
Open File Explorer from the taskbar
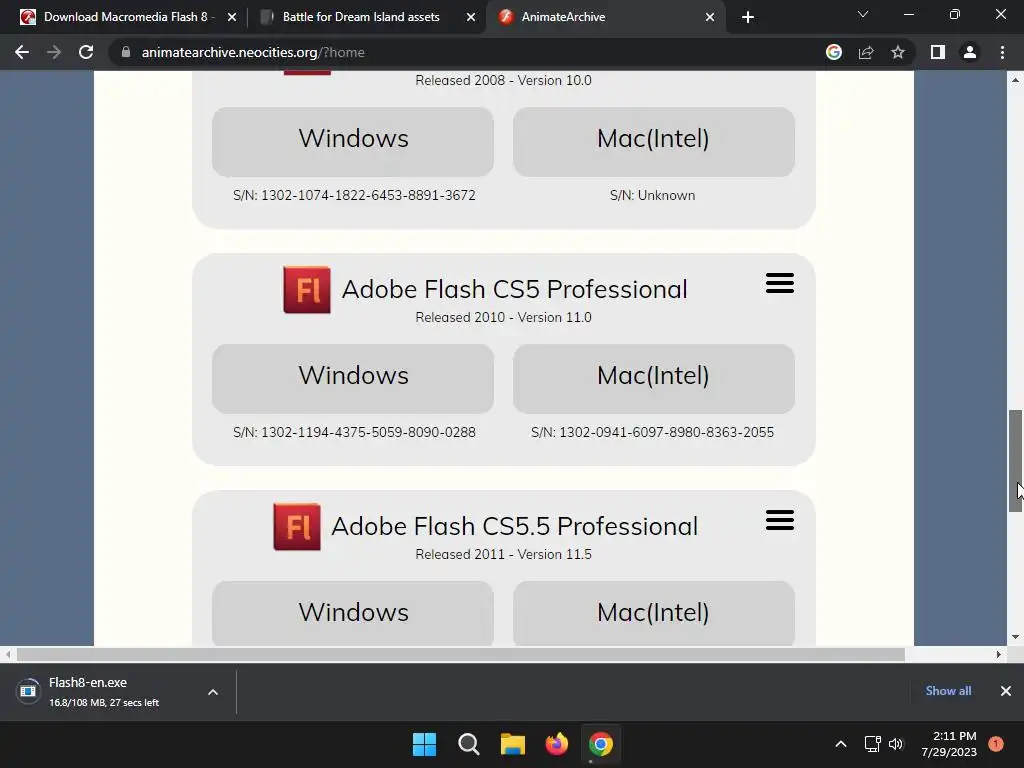tap(513, 744)
